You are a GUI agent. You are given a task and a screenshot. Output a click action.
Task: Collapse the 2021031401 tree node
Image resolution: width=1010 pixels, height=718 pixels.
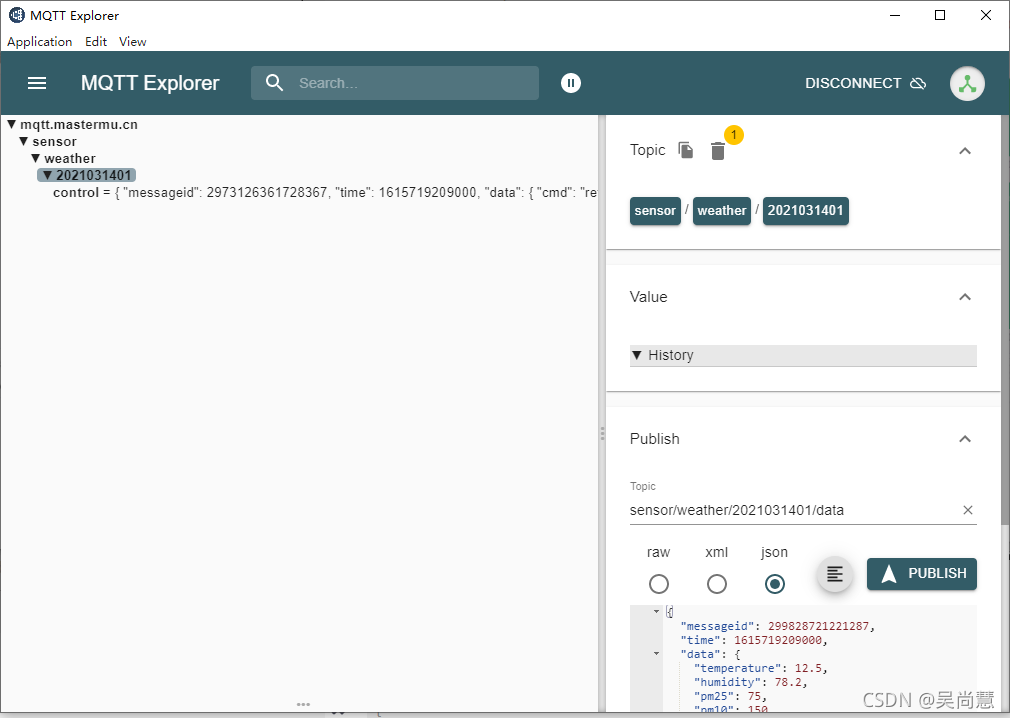tap(47, 175)
